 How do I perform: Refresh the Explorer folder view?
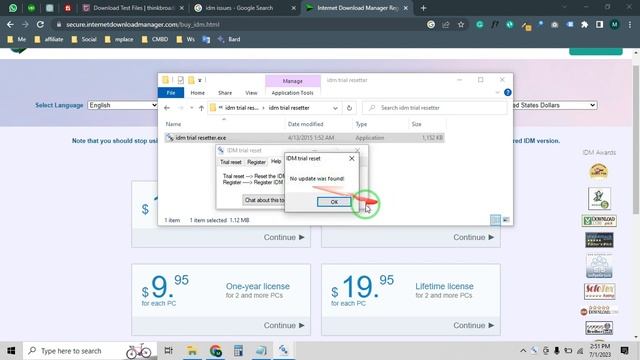pos(349,108)
